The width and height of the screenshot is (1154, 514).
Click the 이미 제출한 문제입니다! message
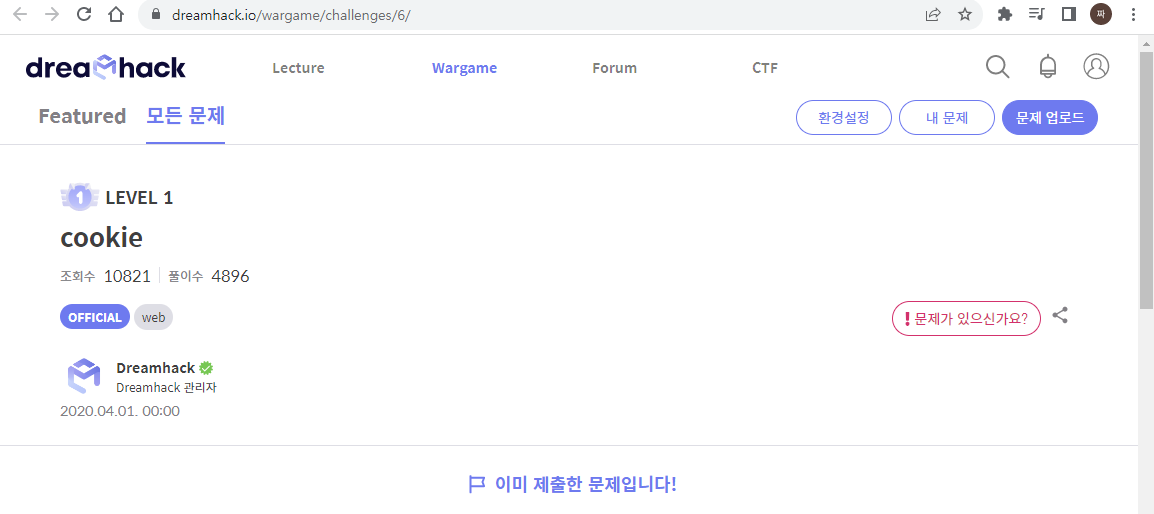(586, 485)
